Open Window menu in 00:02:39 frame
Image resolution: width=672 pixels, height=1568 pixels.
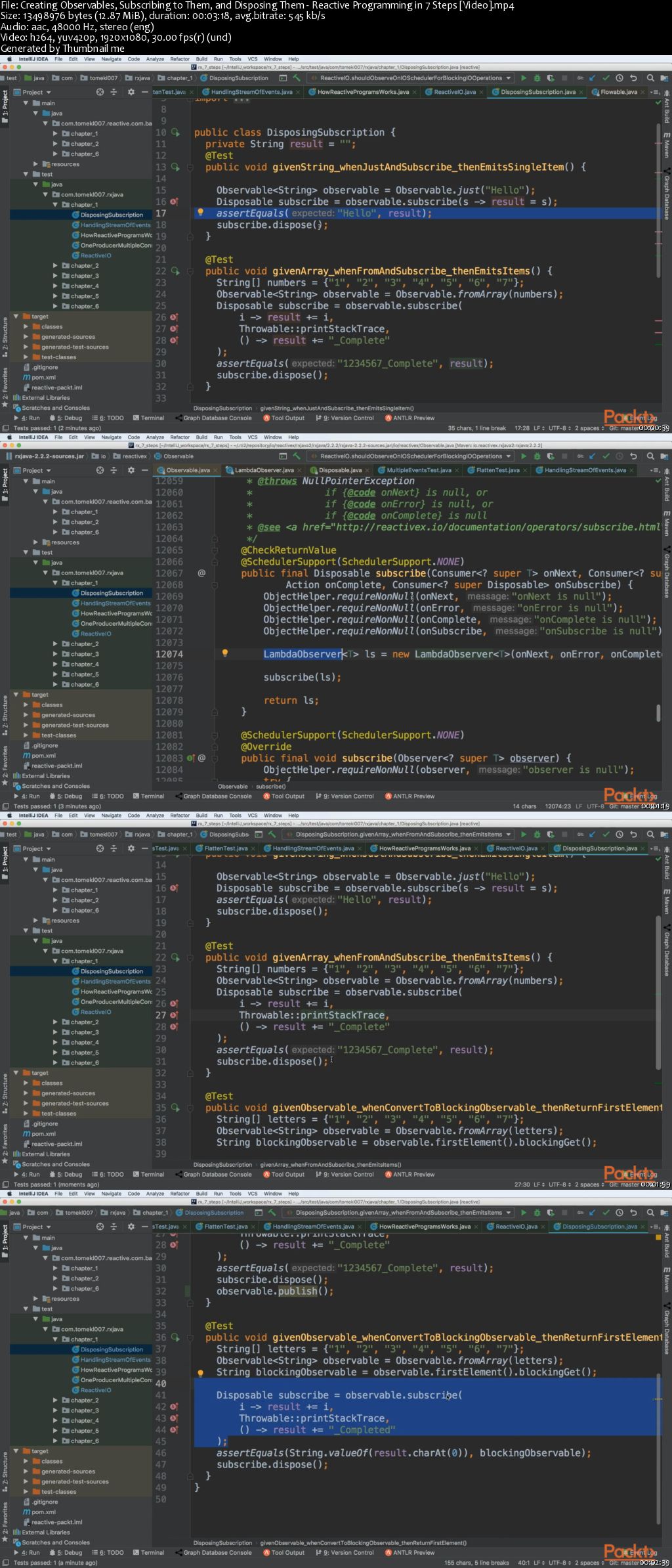273,1194
